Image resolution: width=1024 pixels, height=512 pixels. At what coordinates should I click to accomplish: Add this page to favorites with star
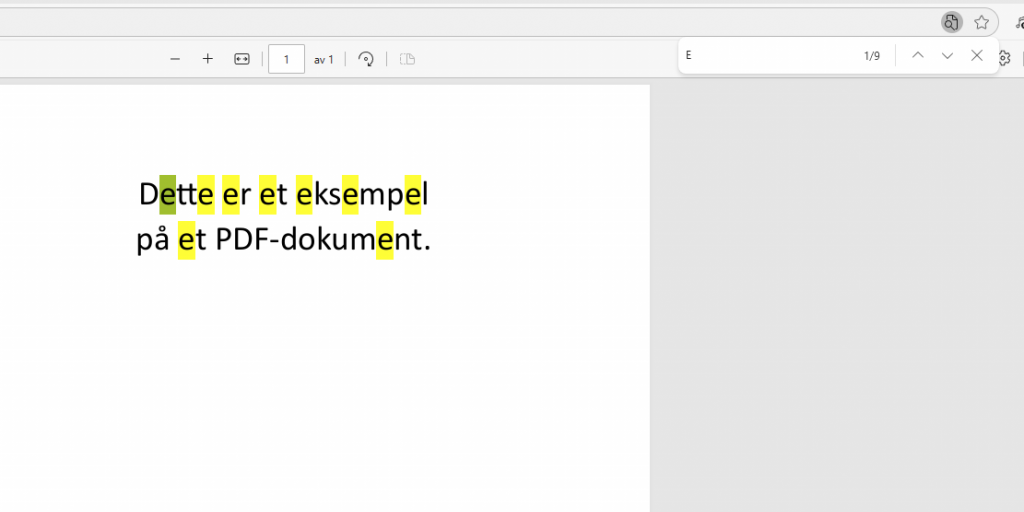982,22
